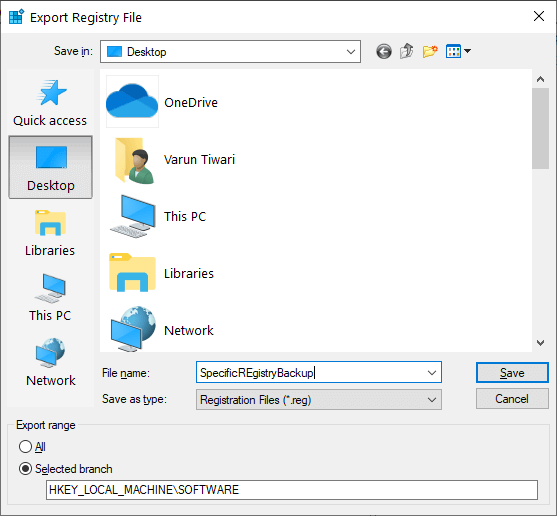The height and width of the screenshot is (516, 557).
Task: Select the All export range option
Action: point(32,446)
